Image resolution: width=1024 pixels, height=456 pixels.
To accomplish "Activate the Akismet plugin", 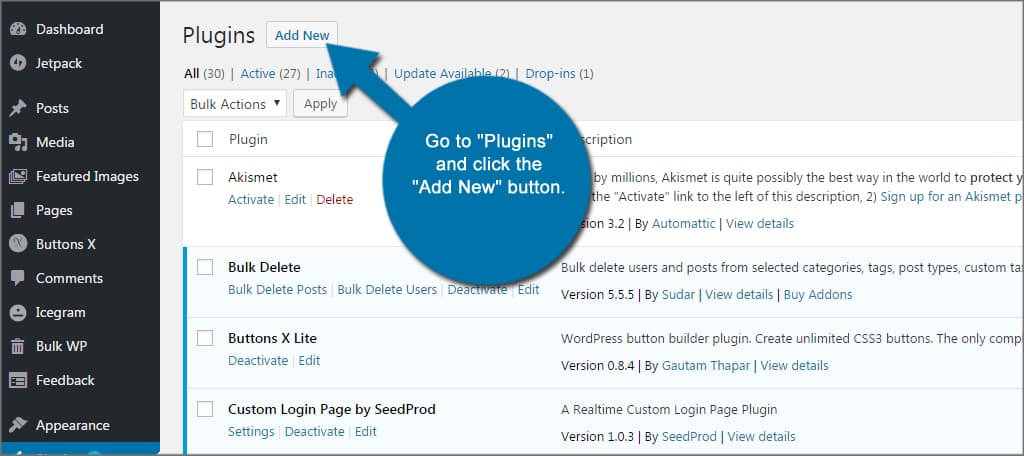I will 251,200.
